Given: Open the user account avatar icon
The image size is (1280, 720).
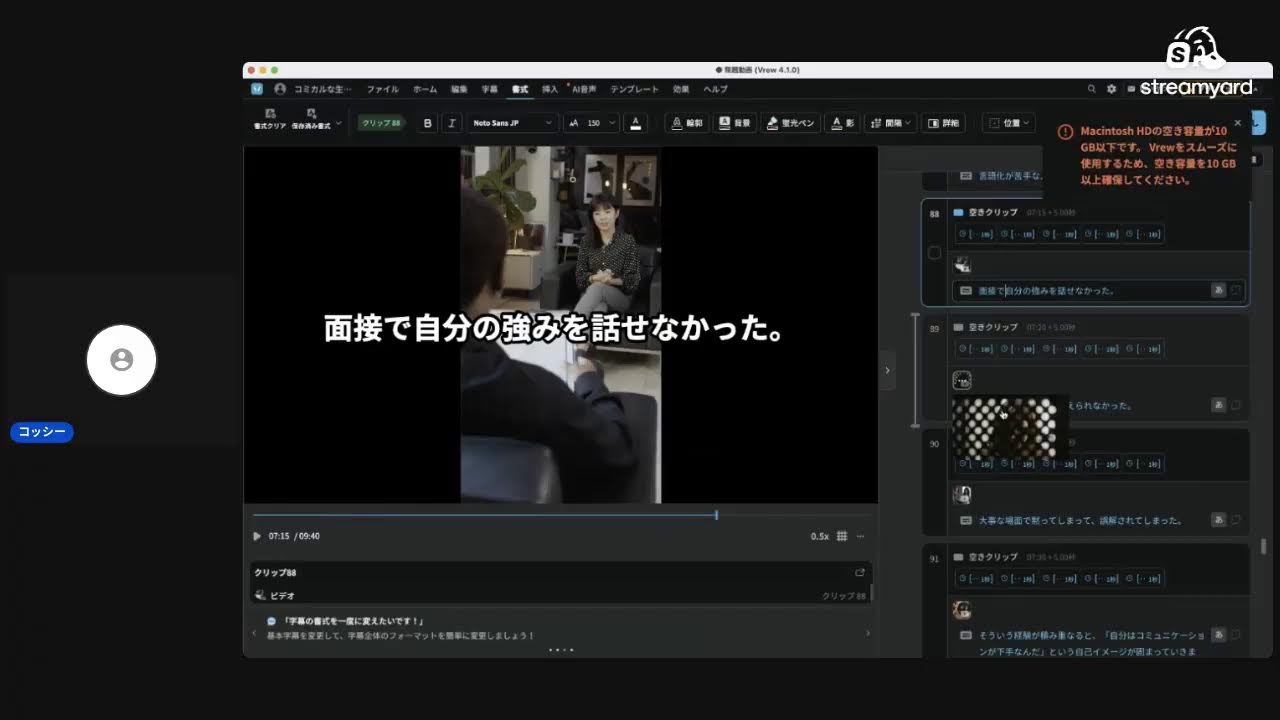Looking at the screenshot, I should [280, 89].
